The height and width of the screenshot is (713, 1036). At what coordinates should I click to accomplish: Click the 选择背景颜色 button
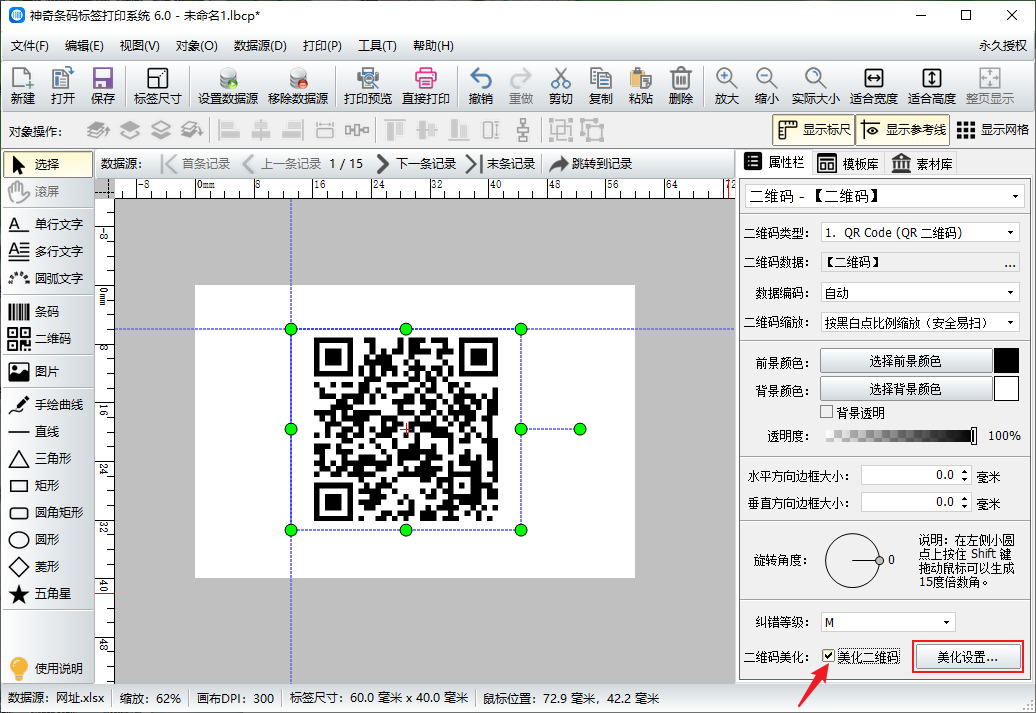[906, 389]
